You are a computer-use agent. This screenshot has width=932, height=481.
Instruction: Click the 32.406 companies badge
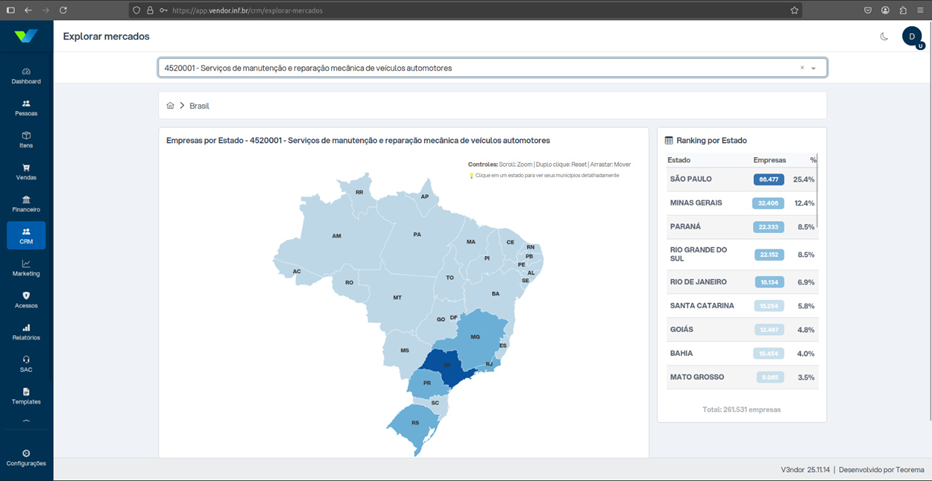pos(768,203)
